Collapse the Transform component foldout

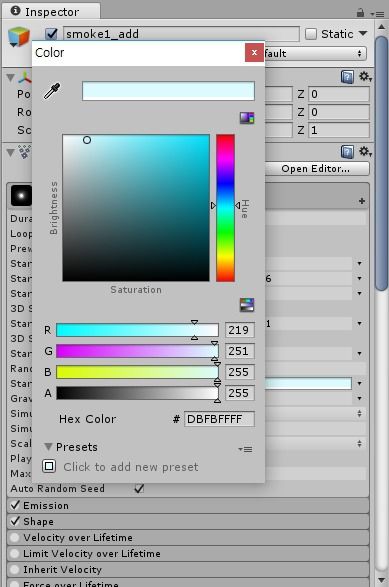click(10, 77)
